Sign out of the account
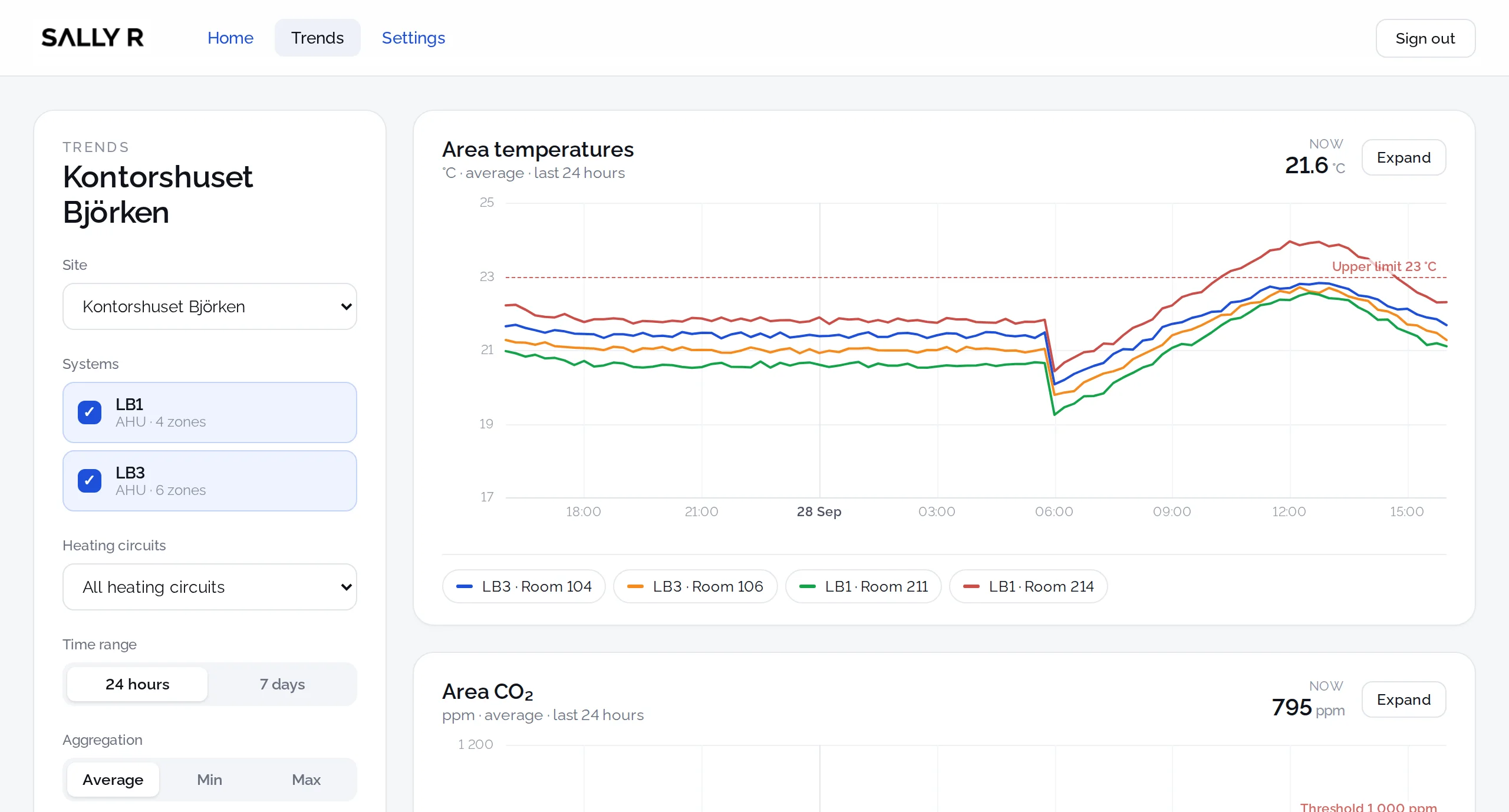1509x812 pixels. click(1425, 38)
